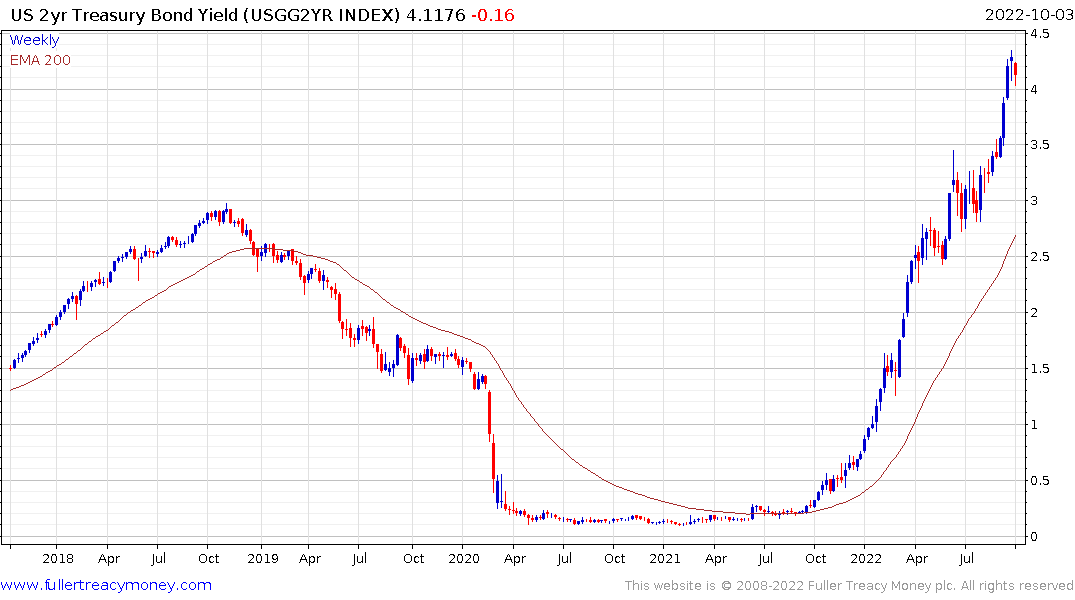Image resolution: width=1075 pixels, height=600 pixels.
Task: Click the '2021' x-axis label
Action: [x=664, y=558]
